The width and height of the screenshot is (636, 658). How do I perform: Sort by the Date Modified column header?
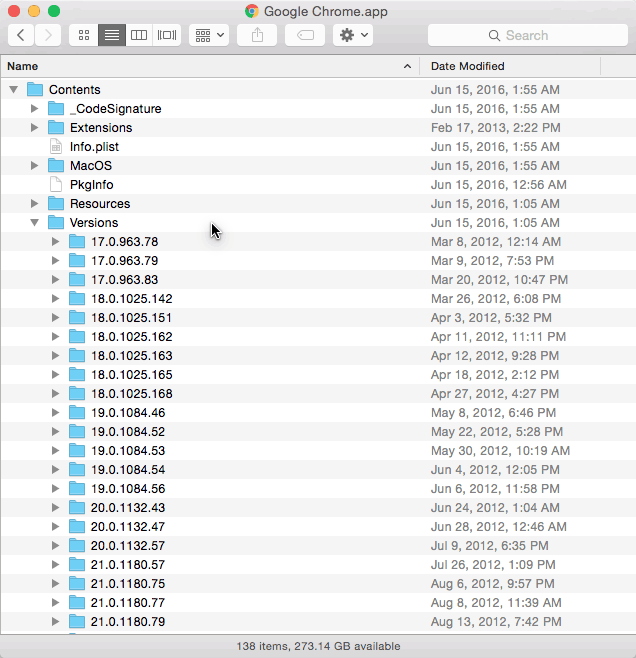[x=510, y=66]
